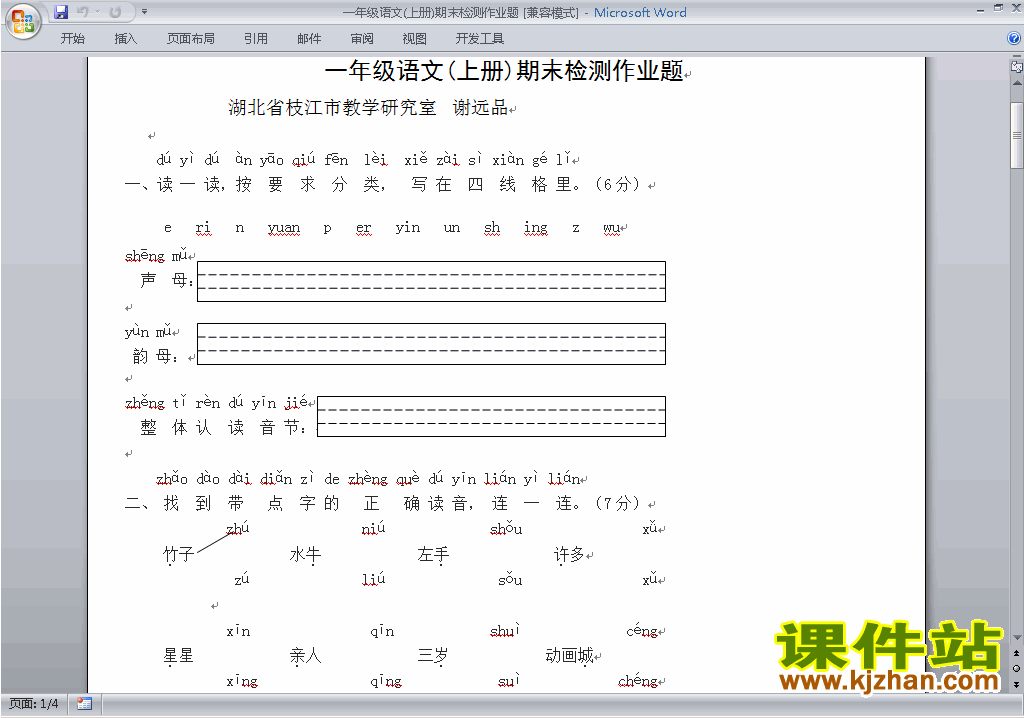The height and width of the screenshot is (718, 1024).
Task: Restore down the Word window
Action: [999, 8]
